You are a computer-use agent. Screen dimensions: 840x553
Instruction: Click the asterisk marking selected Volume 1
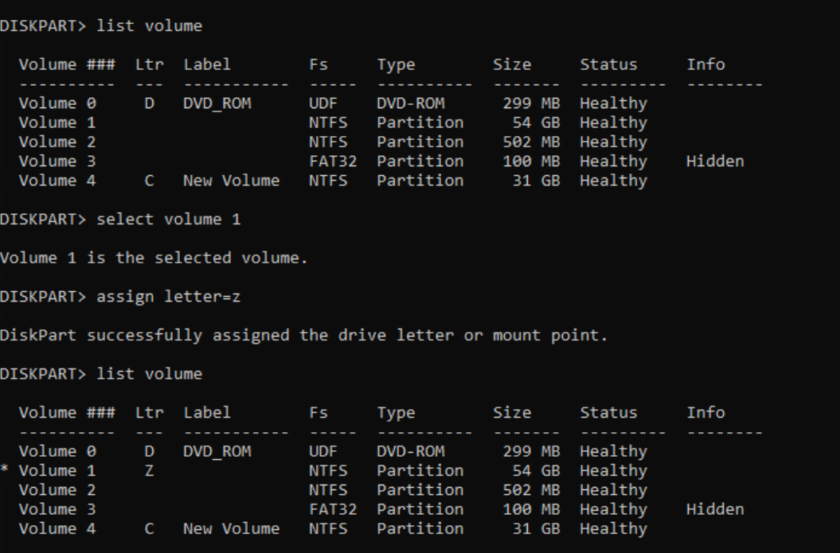tap(5, 469)
